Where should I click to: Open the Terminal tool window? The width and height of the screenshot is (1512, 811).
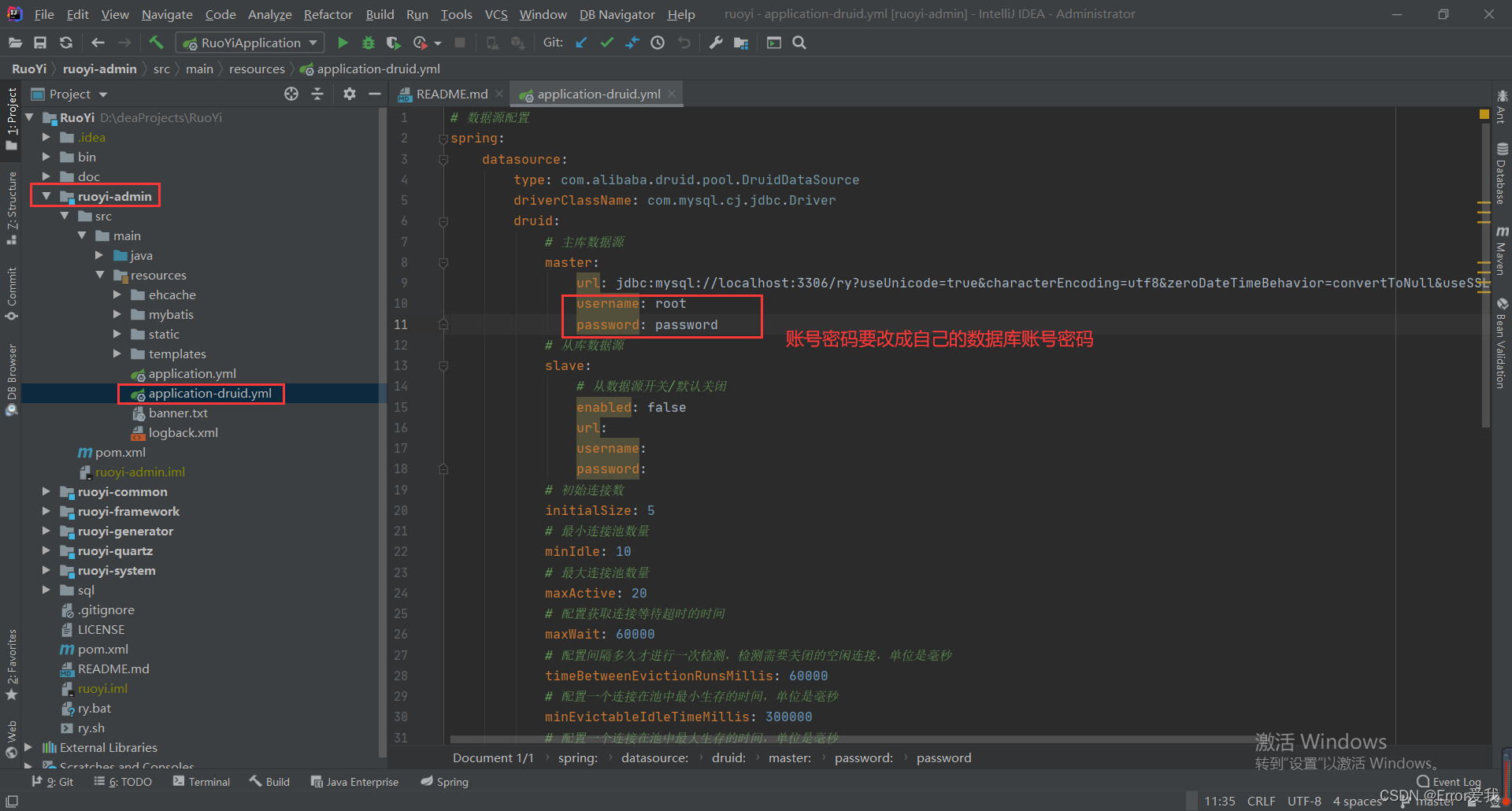[202, 782]
